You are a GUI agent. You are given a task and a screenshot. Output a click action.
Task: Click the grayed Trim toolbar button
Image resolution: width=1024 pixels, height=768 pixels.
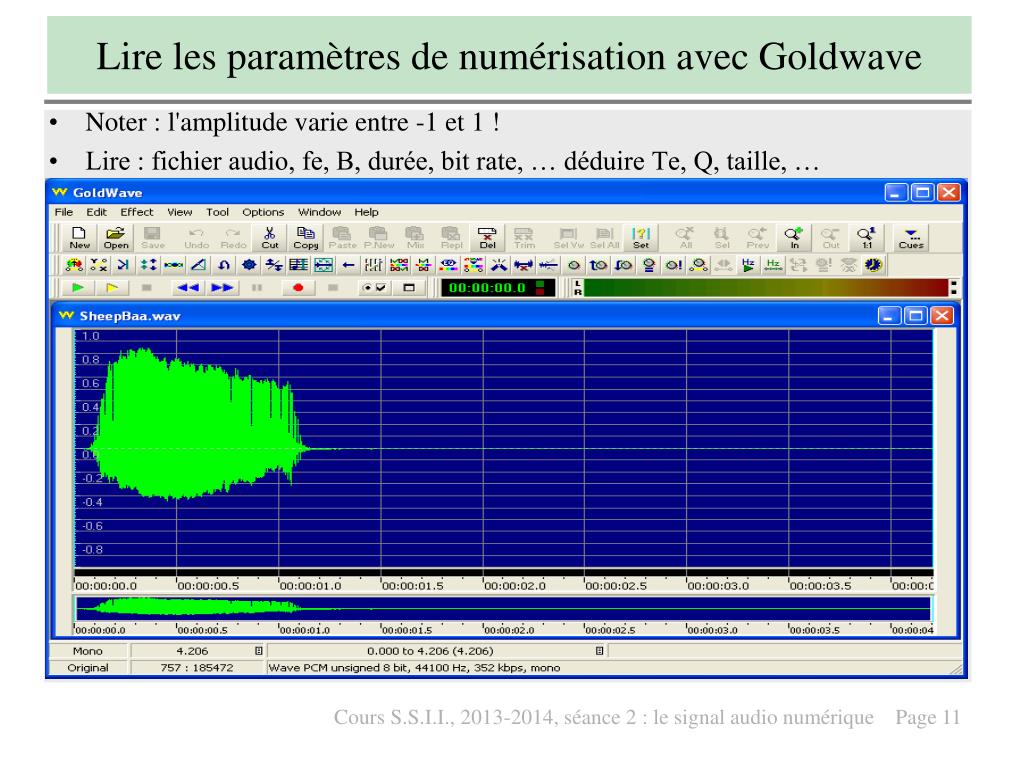click(x=524, y=238)
